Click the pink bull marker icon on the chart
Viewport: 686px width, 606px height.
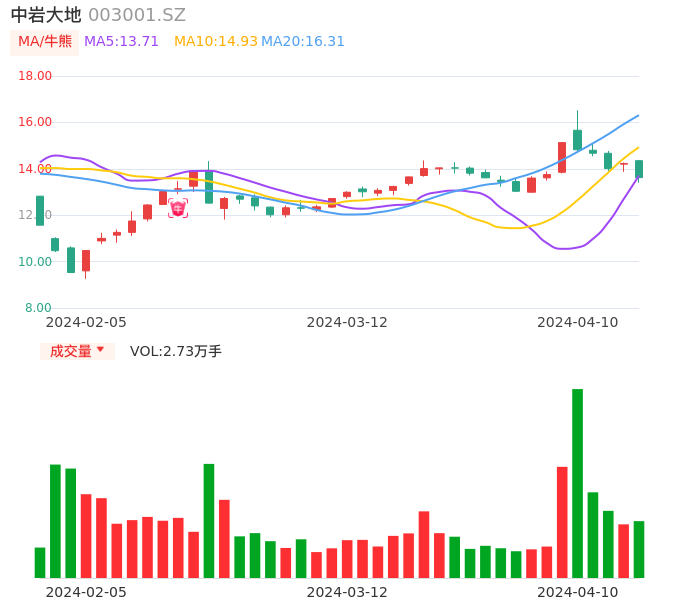pyautogui.click(x=178, y=208)
